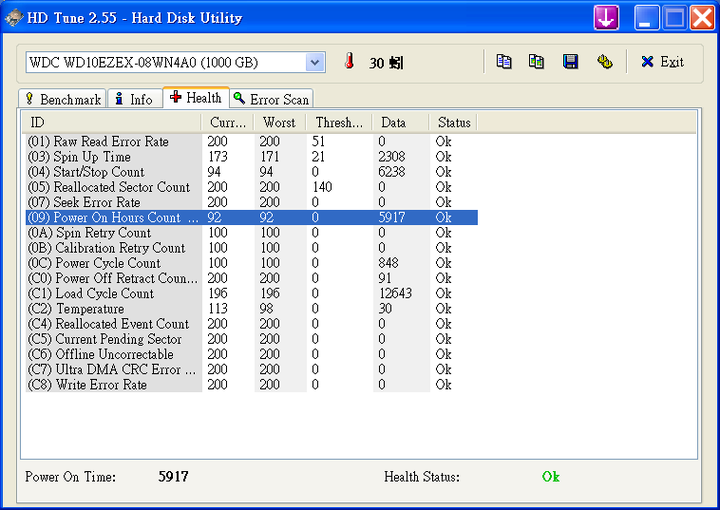Click the Power On Time value 5917 at bottom
The image size is (720, 510).
pos(173,476)
